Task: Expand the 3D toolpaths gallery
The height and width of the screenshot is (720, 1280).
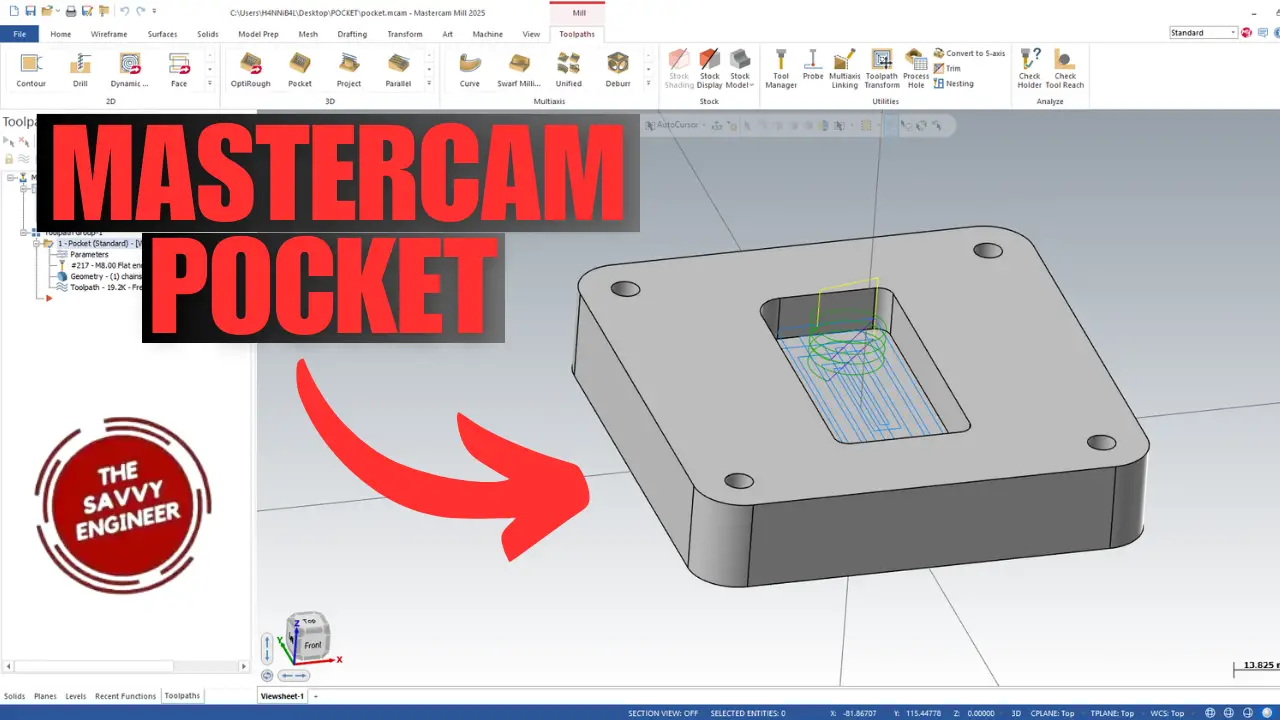Action: [x=429, y=84]
